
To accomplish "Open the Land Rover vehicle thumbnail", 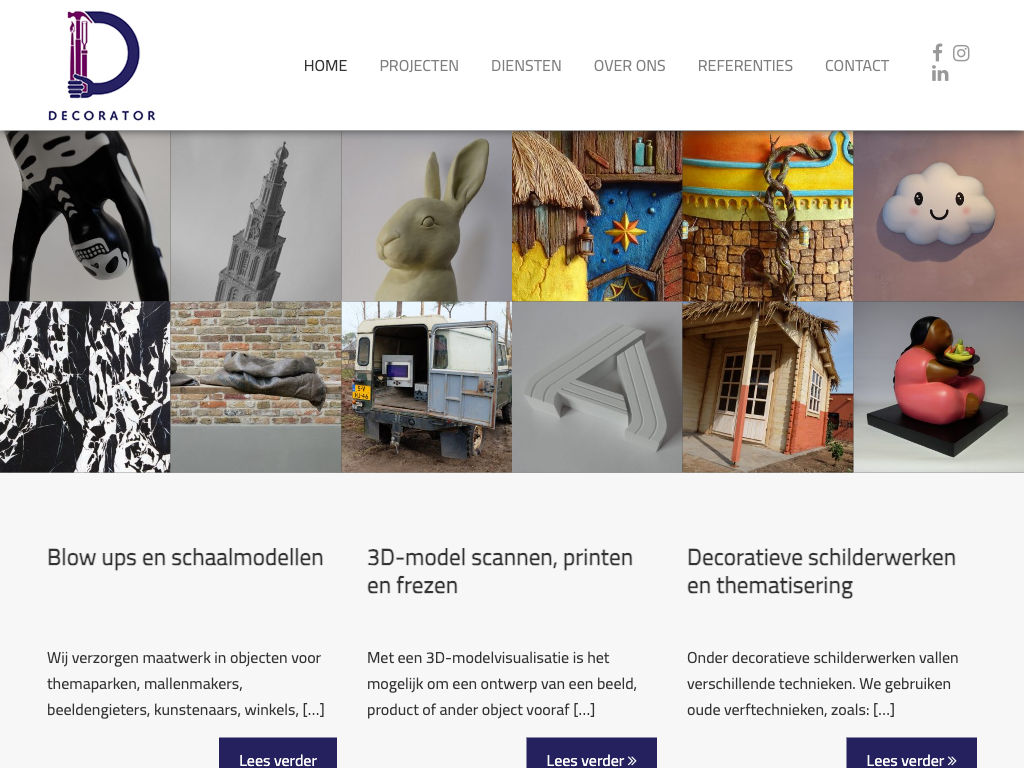I will point(426,387).
